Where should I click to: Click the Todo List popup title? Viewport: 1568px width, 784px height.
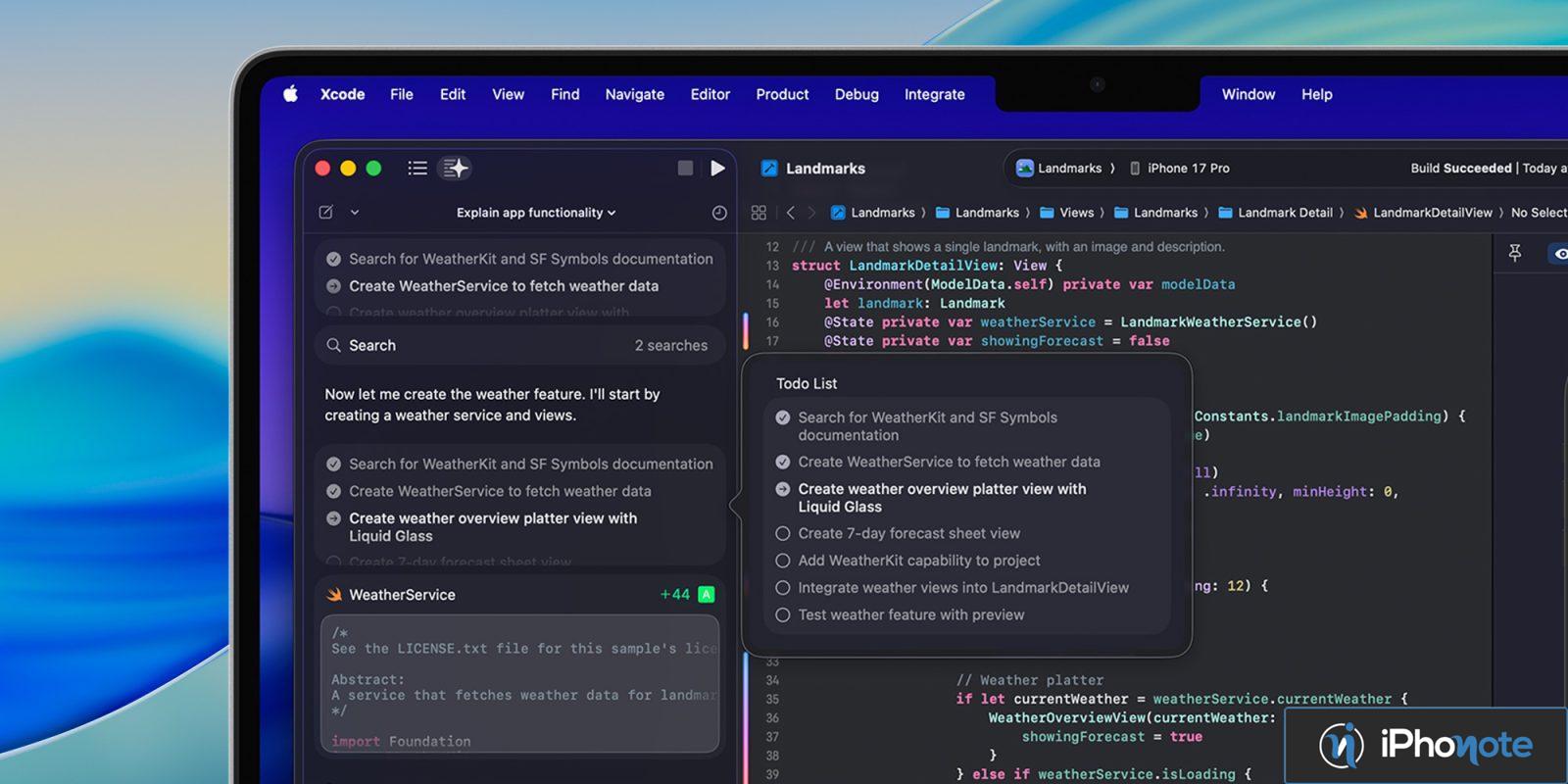807,383
